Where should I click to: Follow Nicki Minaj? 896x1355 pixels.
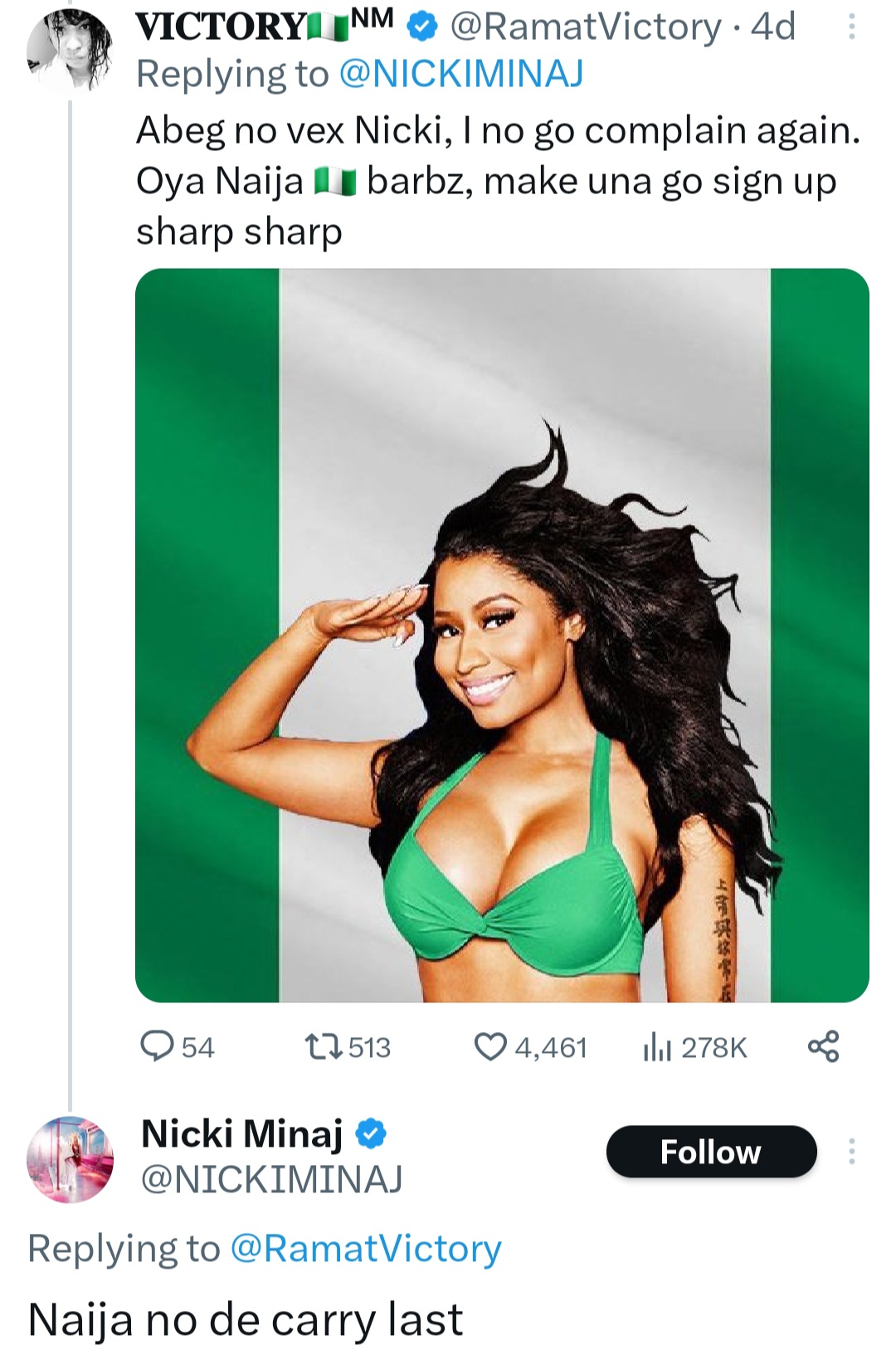(711, 1152)
